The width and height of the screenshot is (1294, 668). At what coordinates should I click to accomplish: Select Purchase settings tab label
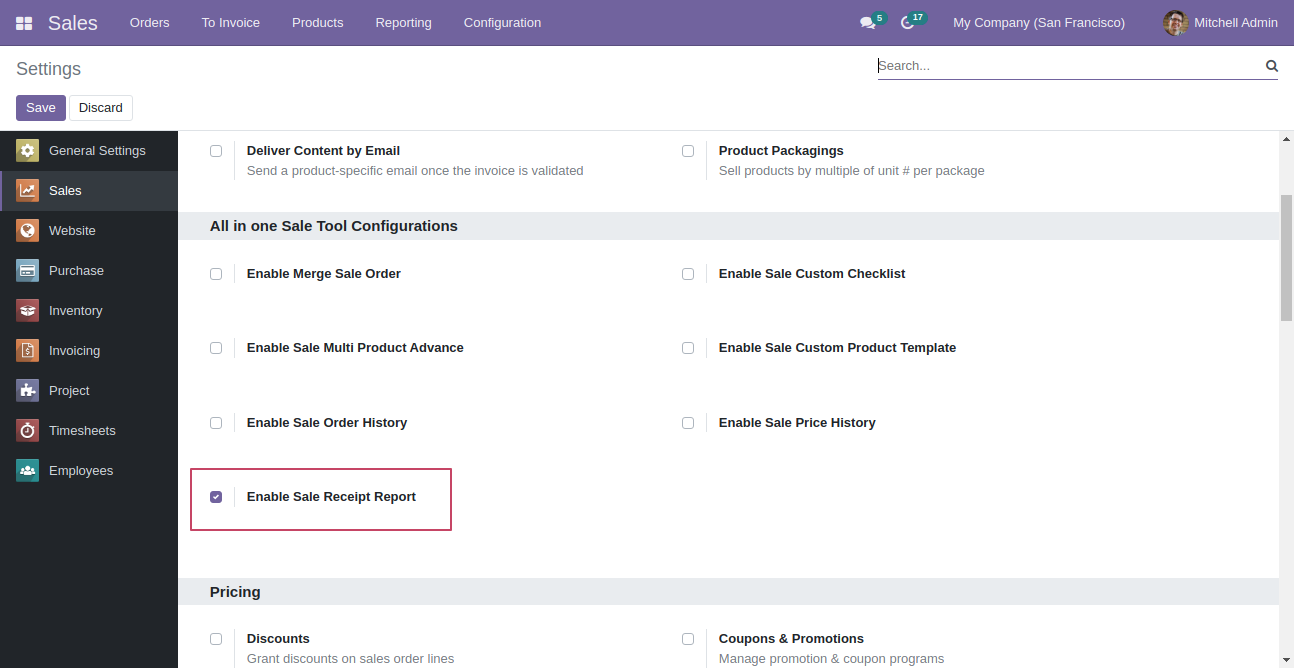coord(76,271)
